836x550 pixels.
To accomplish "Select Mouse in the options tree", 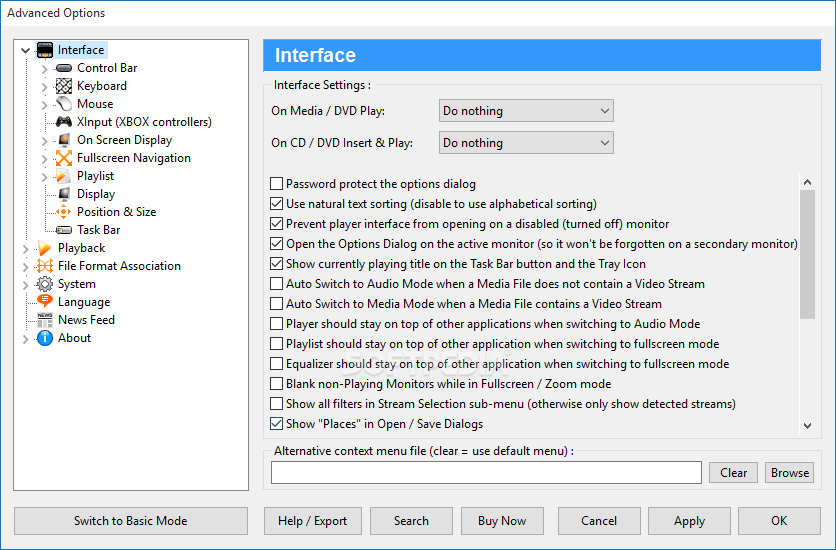I will point(95,104).
